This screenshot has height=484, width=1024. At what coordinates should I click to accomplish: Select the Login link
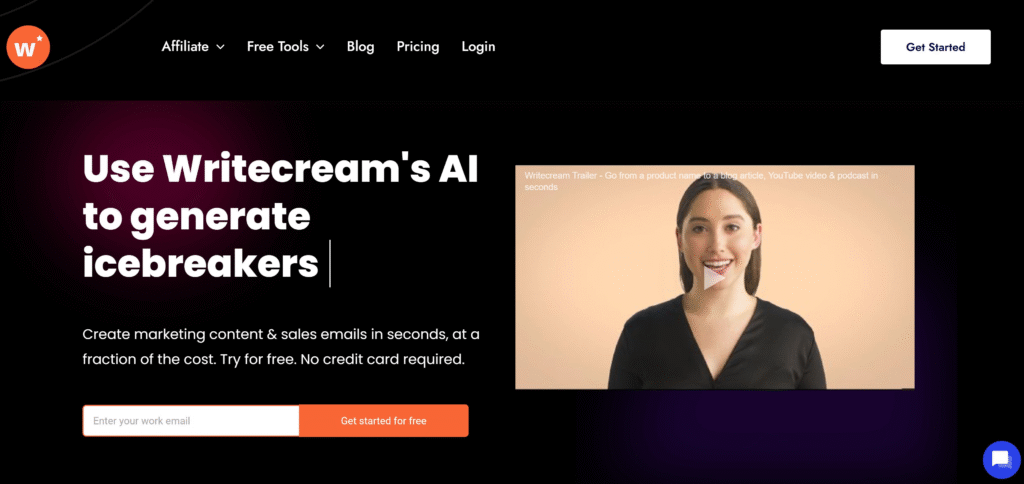tap(478, 46)
